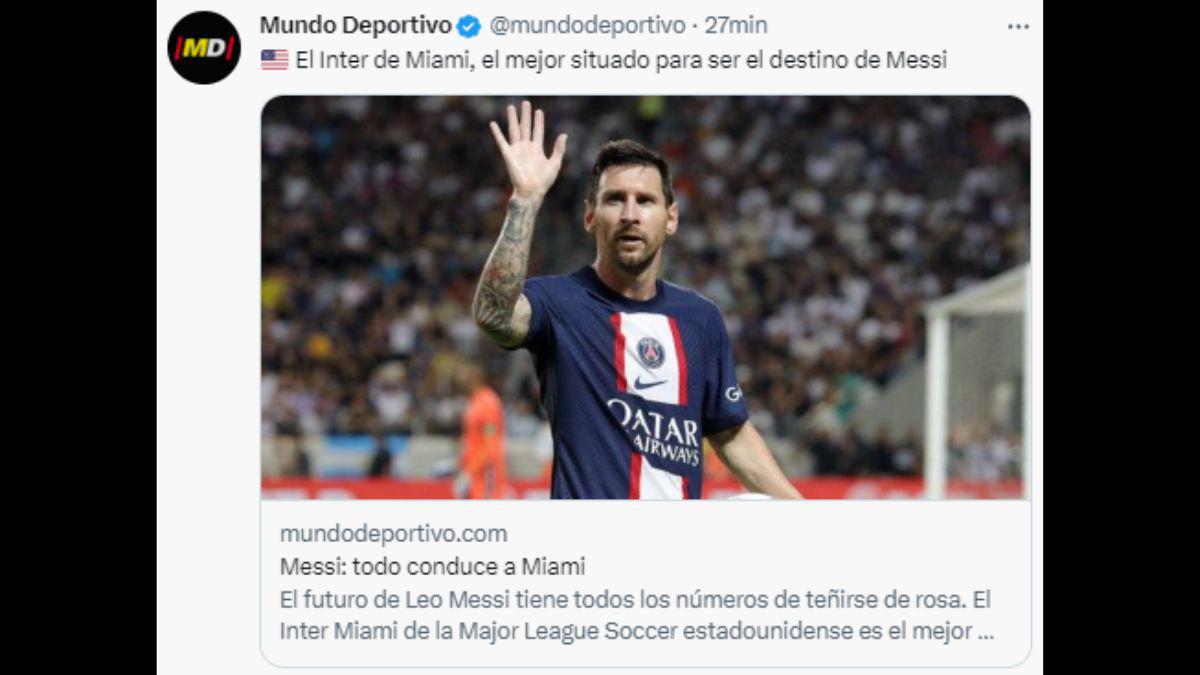Open the 27min timestamp link

coord(736,25)
